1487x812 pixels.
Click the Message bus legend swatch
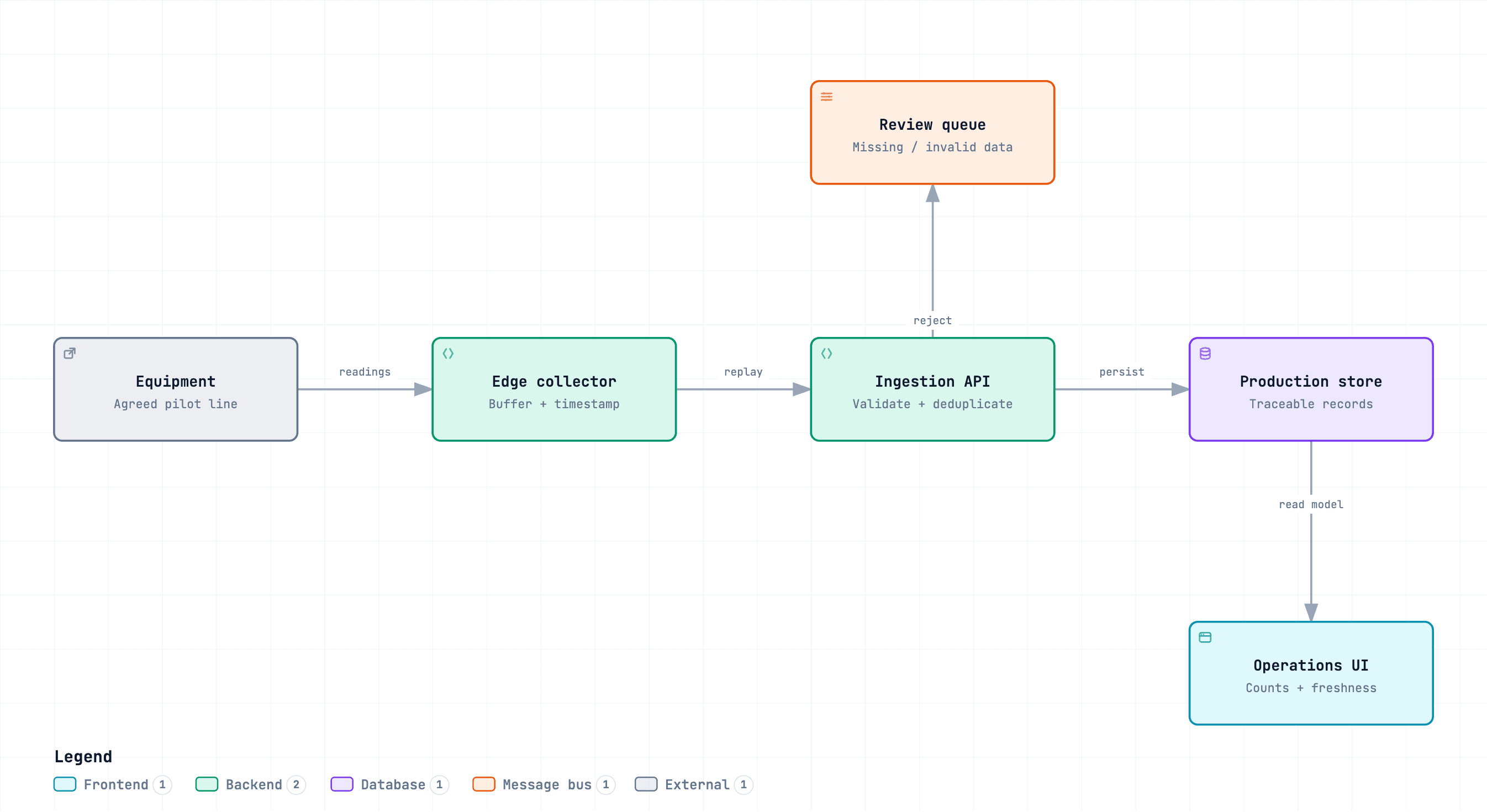tap(484, 784)
